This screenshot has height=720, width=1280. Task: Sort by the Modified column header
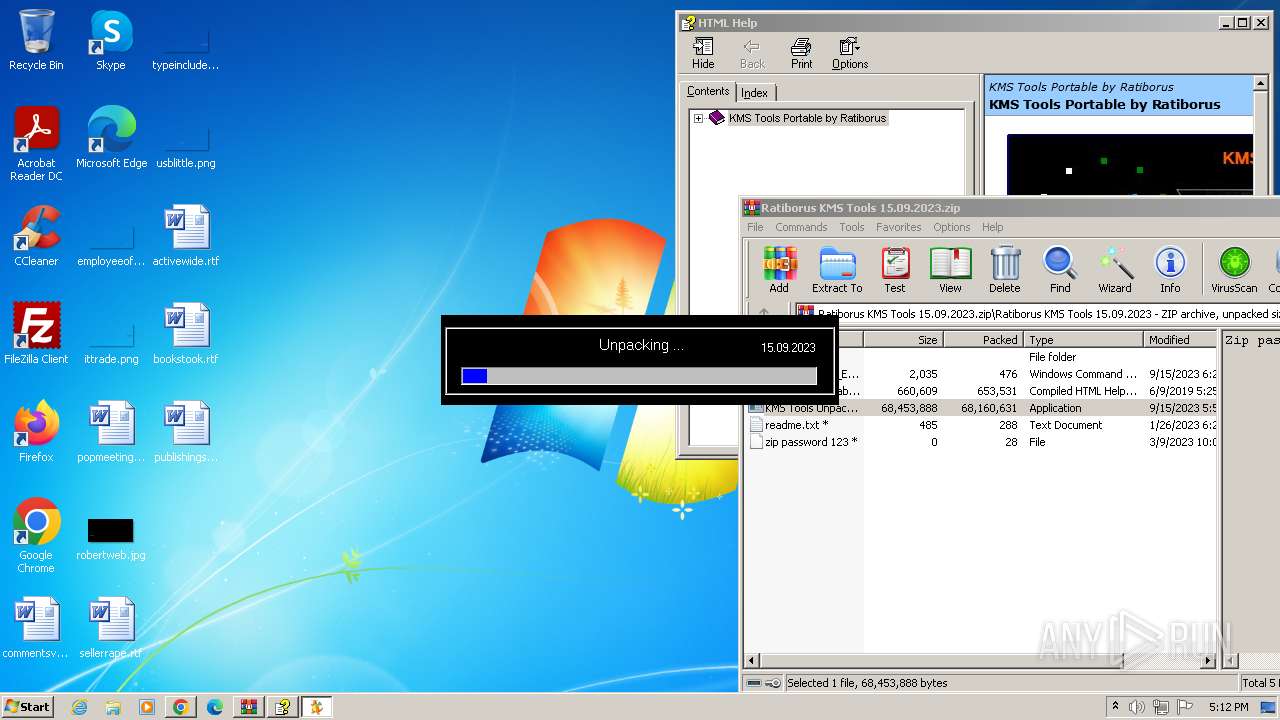tap(1180, 340)
